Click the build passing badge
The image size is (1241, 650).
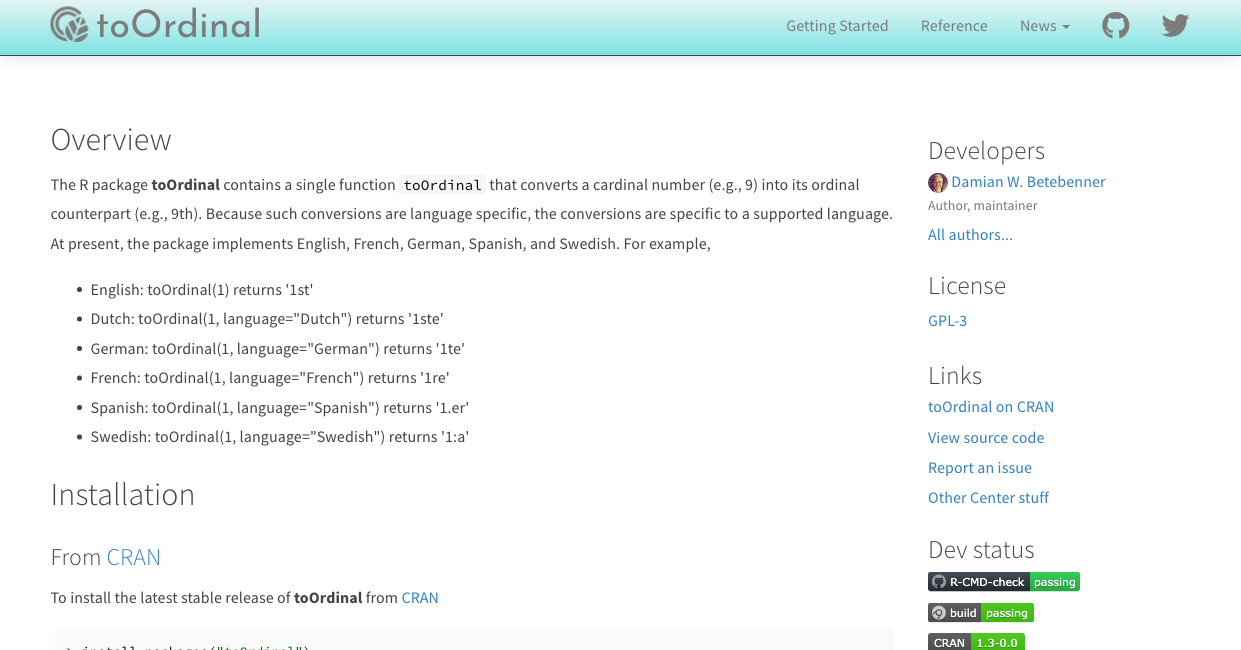click(x=980, y=613)
